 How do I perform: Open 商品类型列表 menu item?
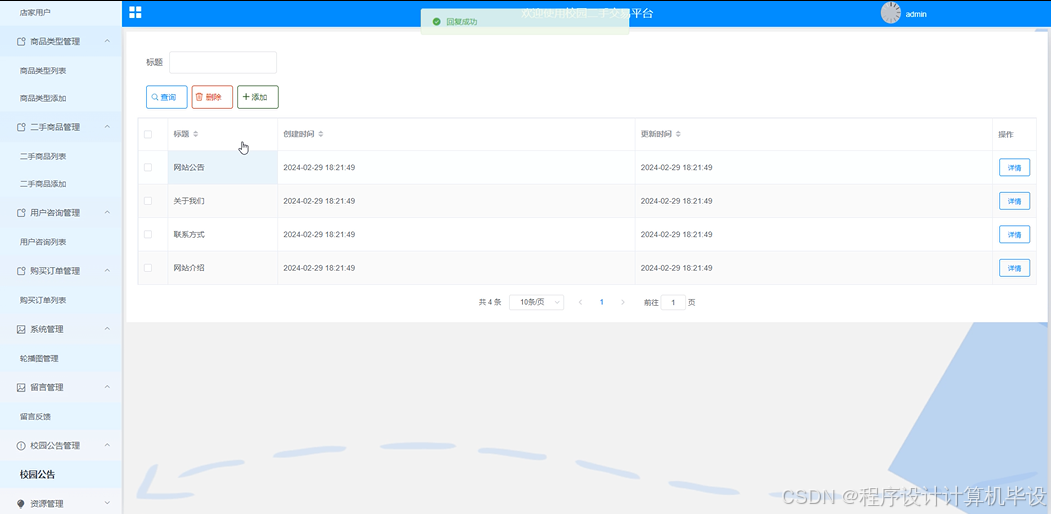pos(43,70)
